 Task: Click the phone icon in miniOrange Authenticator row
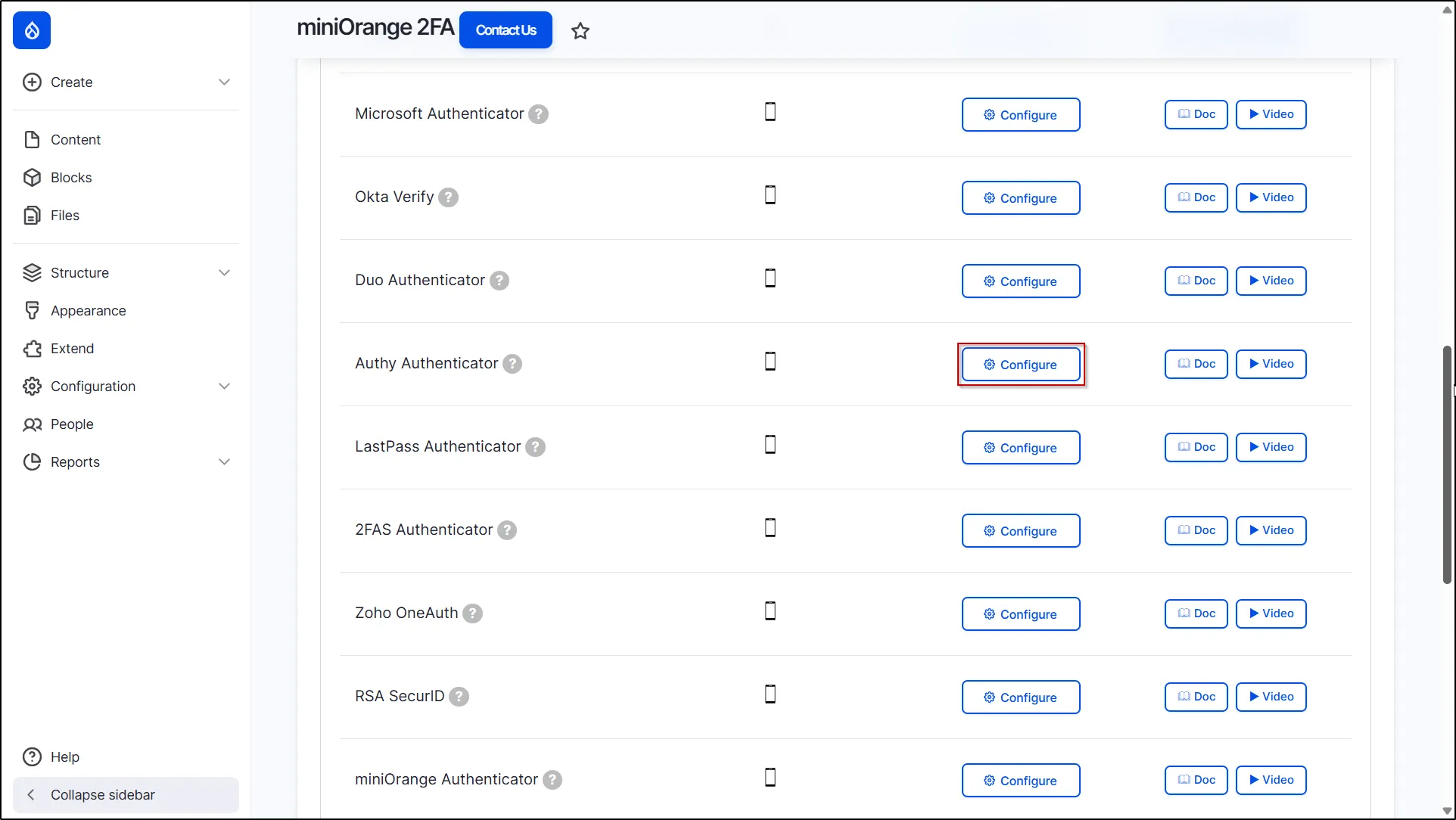pos(770,778)
